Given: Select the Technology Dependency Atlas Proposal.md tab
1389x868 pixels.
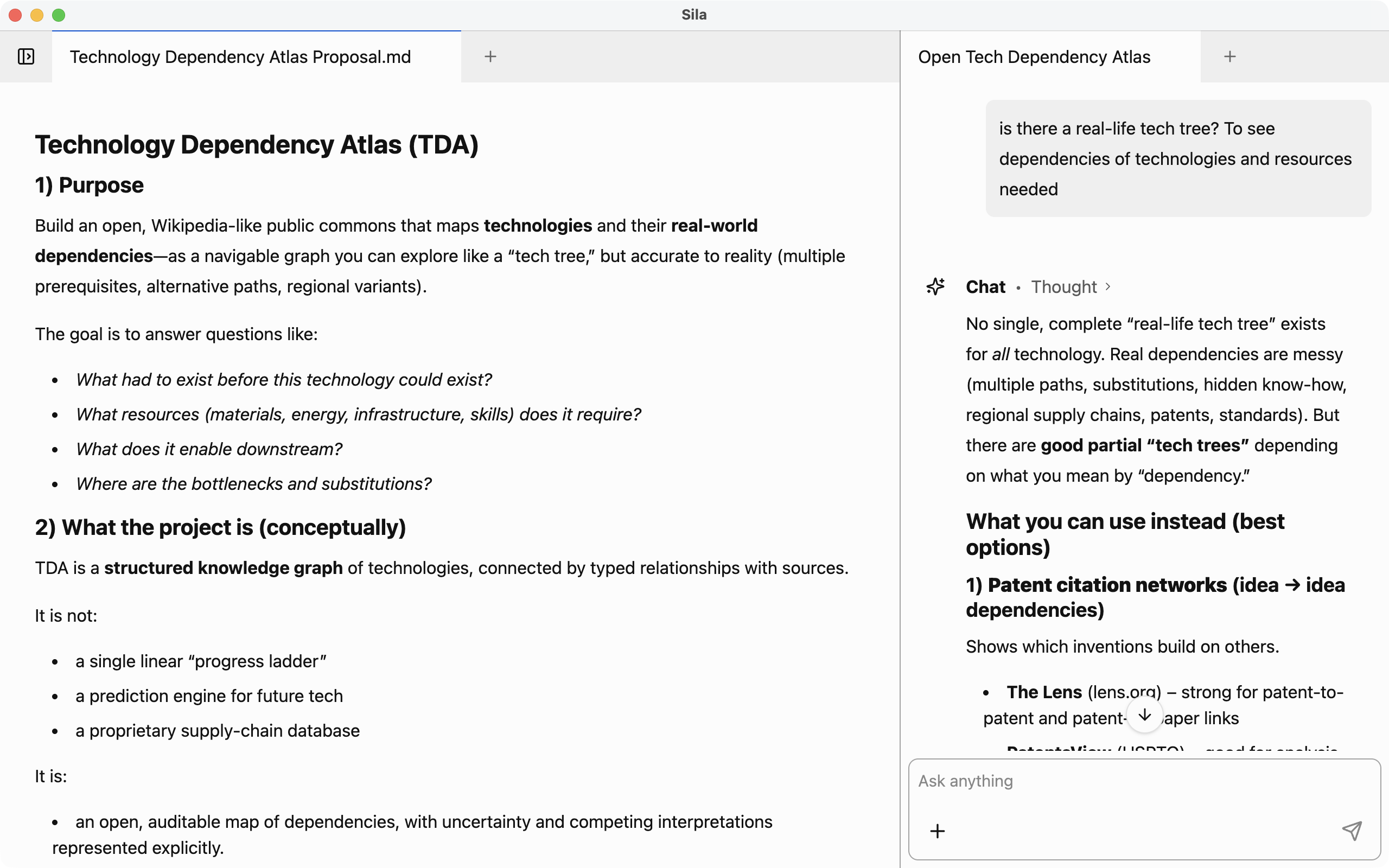Looking at the screenshot, I should (240, 56).
